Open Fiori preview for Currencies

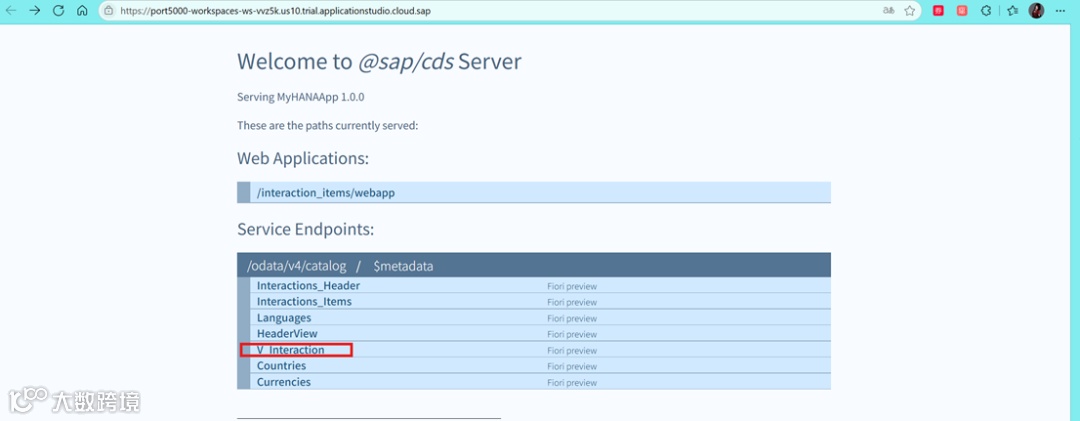coord(572,382)
